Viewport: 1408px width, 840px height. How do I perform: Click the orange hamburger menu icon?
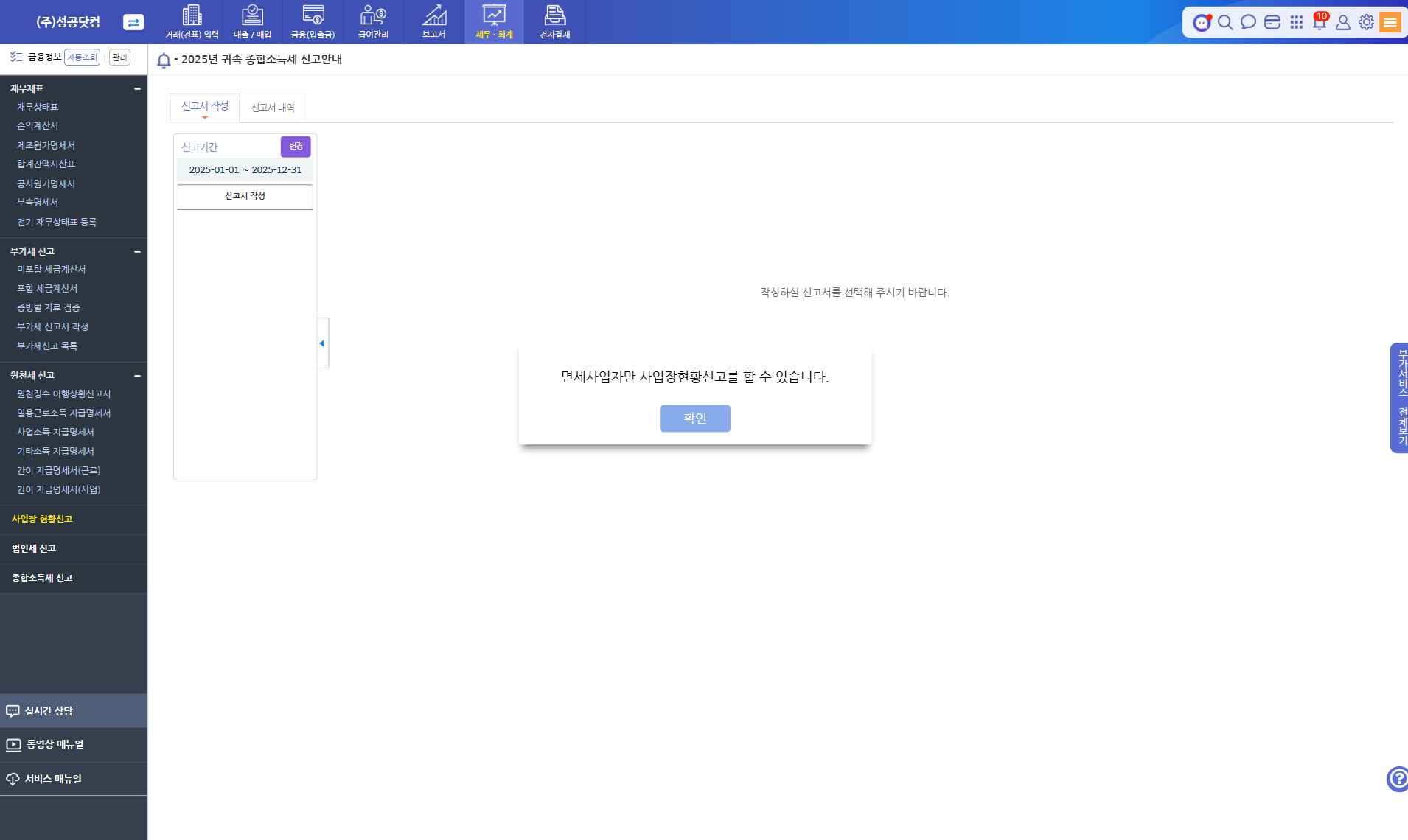point(1390,22)
